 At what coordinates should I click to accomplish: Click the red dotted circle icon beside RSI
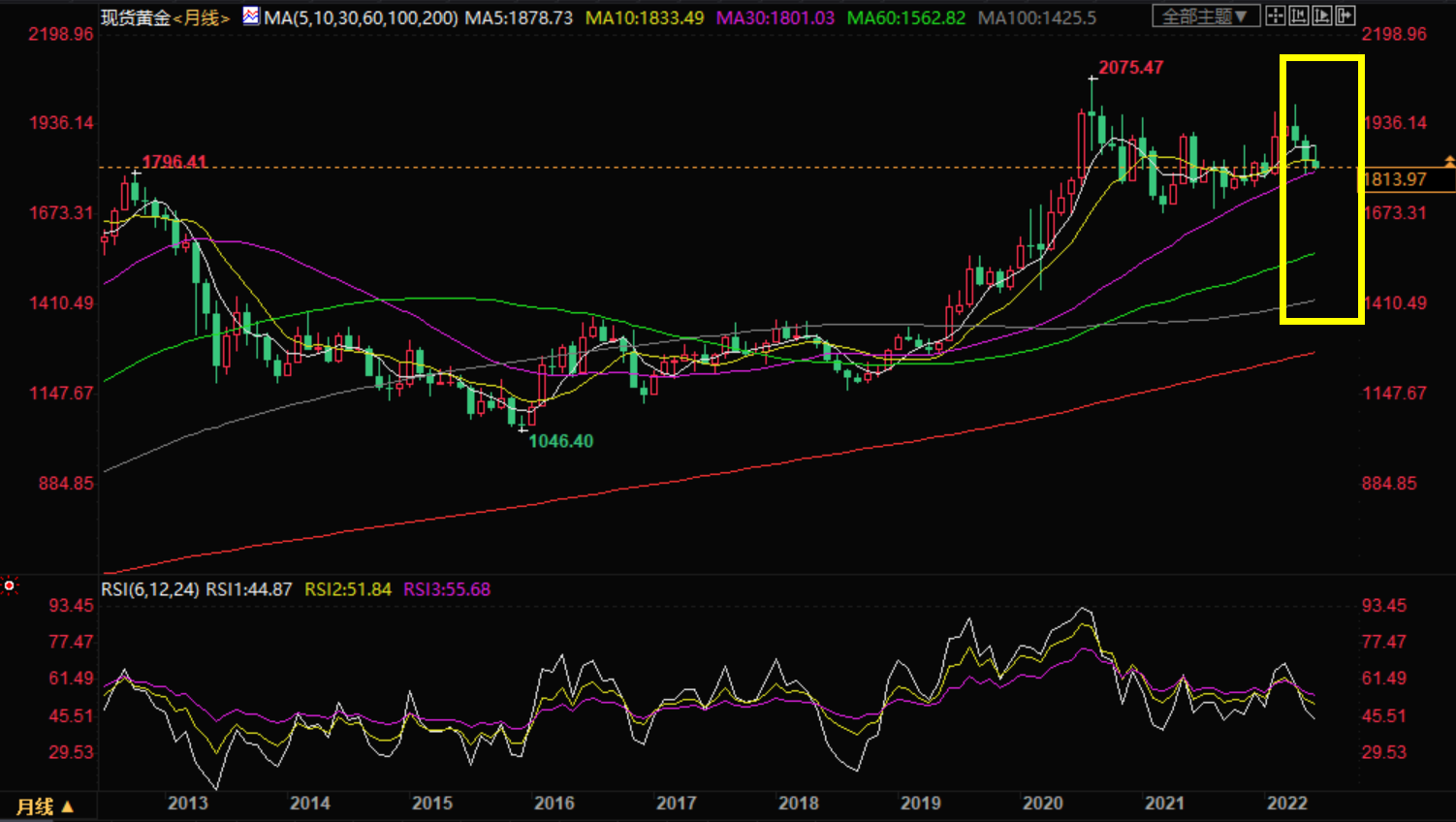[x=10, y=585]
